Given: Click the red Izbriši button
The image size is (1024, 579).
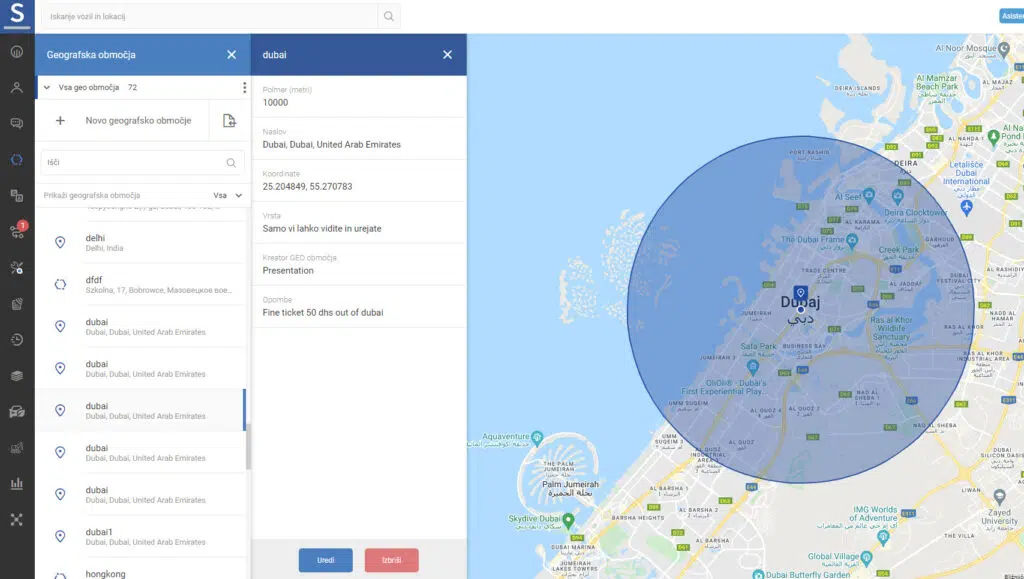Looking at the screenshot, I should (392, 560).
